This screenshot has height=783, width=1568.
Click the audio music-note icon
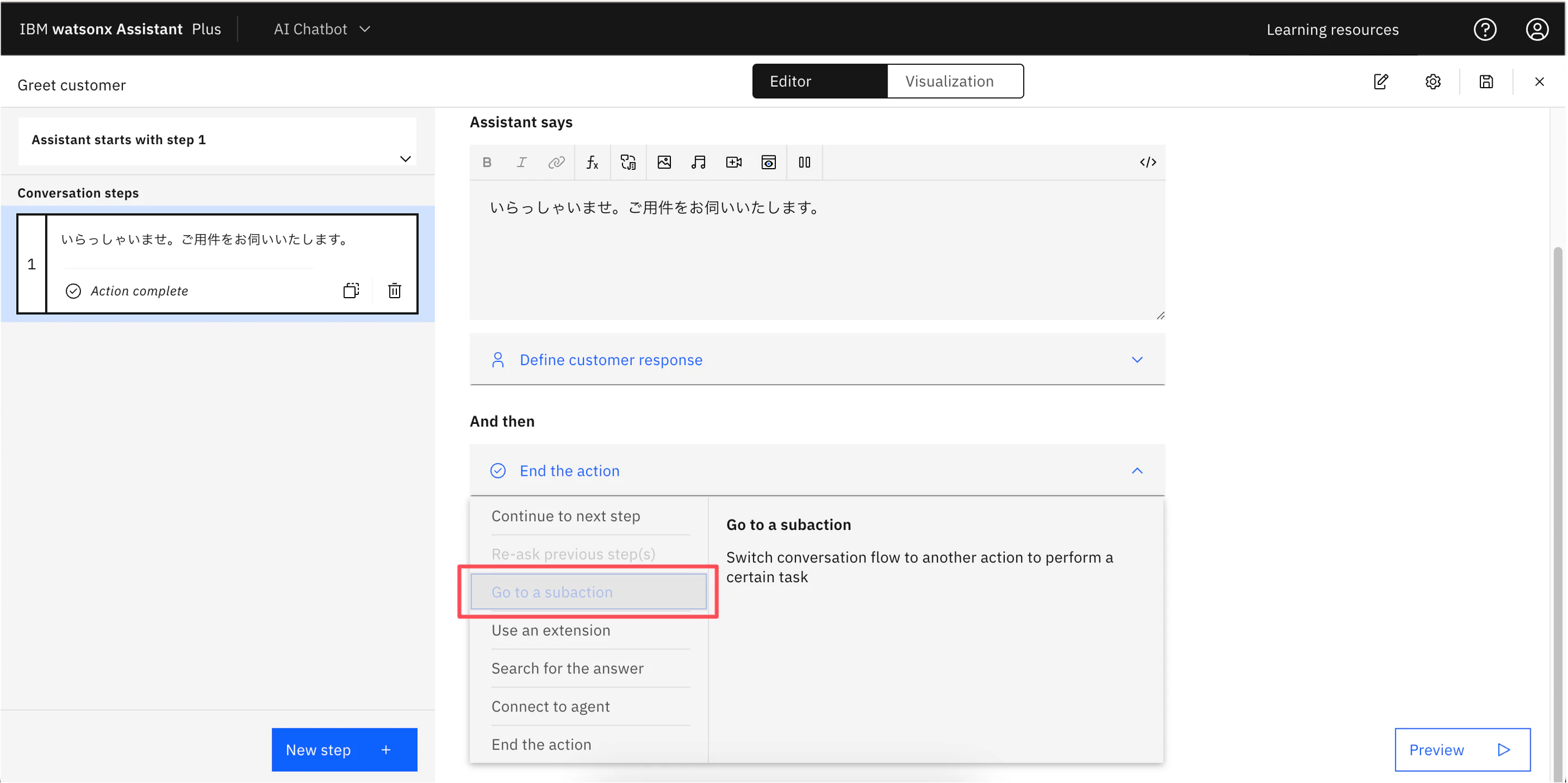(x=698, y=162)
